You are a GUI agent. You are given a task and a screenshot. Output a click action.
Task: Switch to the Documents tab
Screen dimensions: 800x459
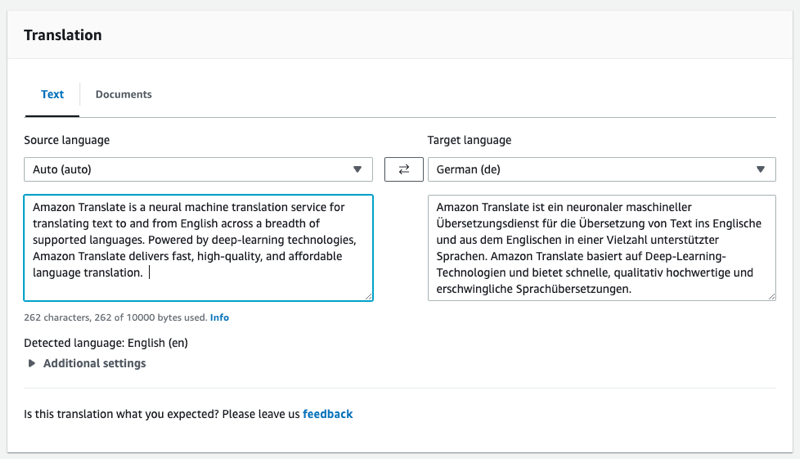point(123,95)
